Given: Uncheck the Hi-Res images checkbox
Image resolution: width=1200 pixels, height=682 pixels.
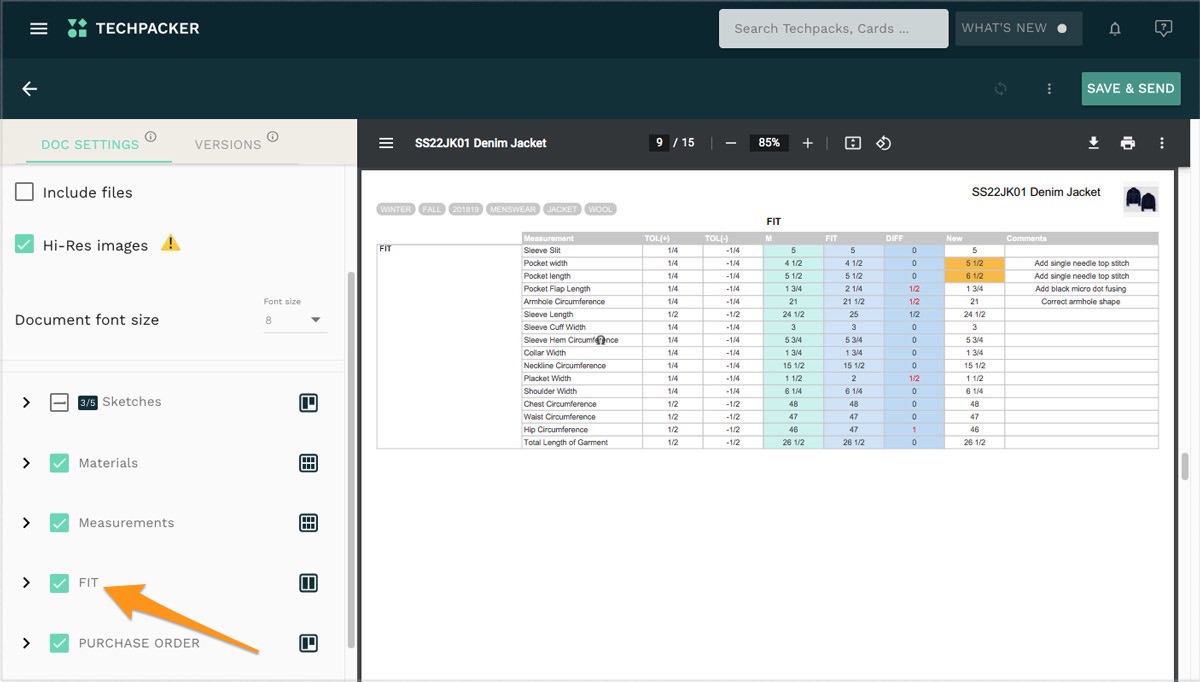Looking at the screenshot, I should tap(25, 244).
